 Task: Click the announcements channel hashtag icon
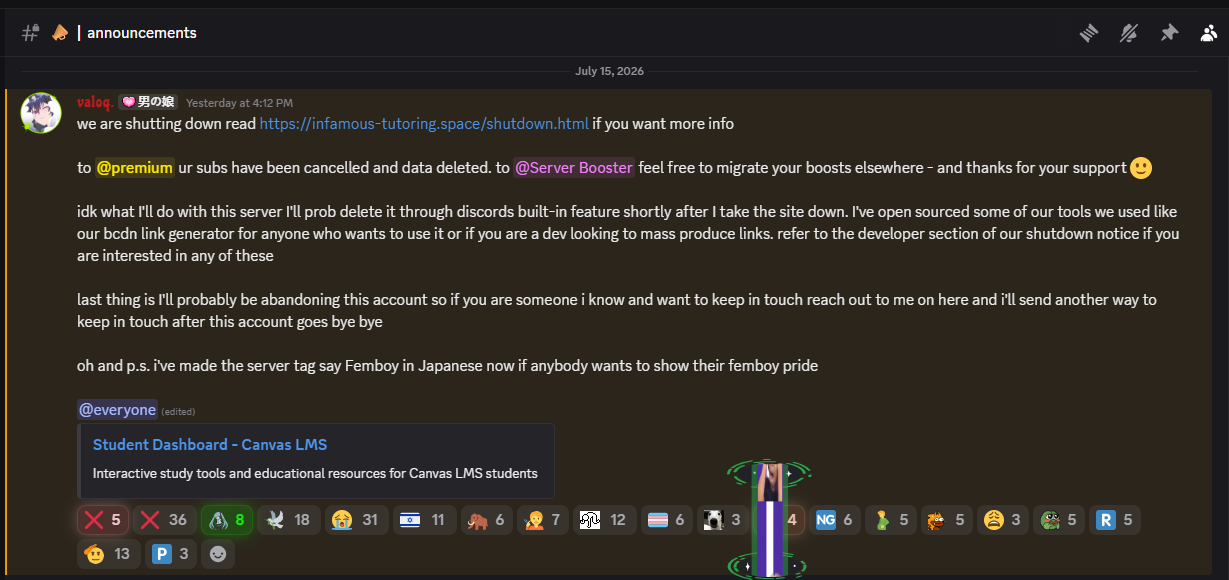(x=31, y=32)
